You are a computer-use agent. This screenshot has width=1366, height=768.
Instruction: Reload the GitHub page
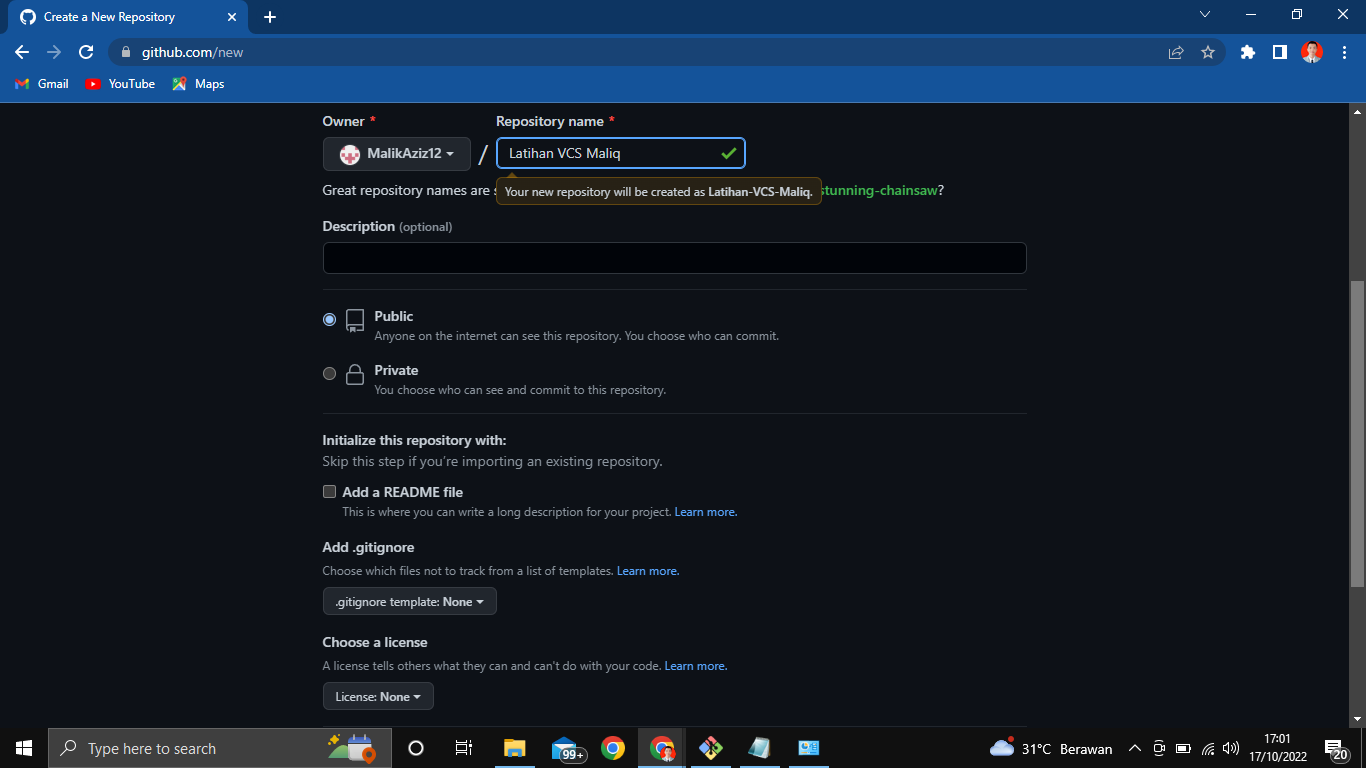[86, 52]
